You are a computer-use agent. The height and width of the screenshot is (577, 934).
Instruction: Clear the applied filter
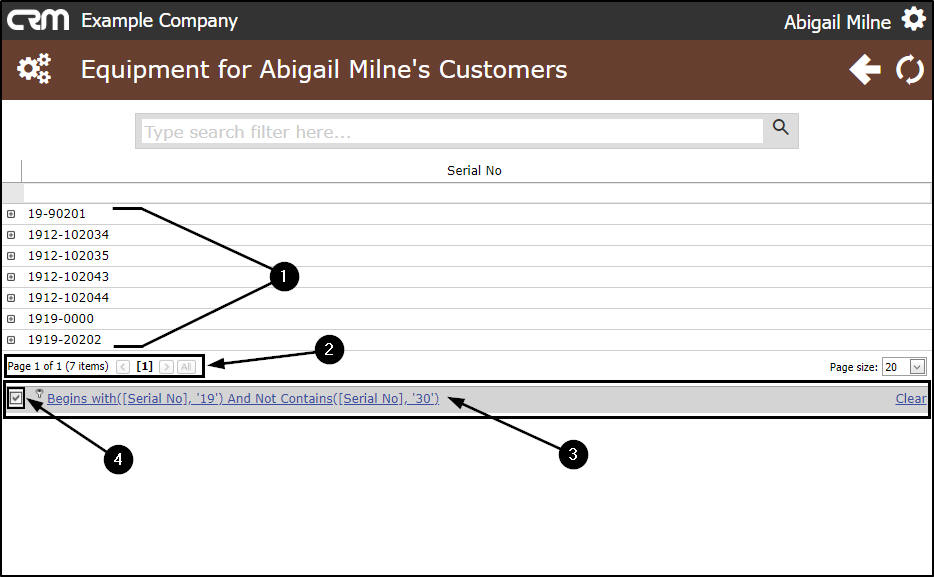coord(910,399)
